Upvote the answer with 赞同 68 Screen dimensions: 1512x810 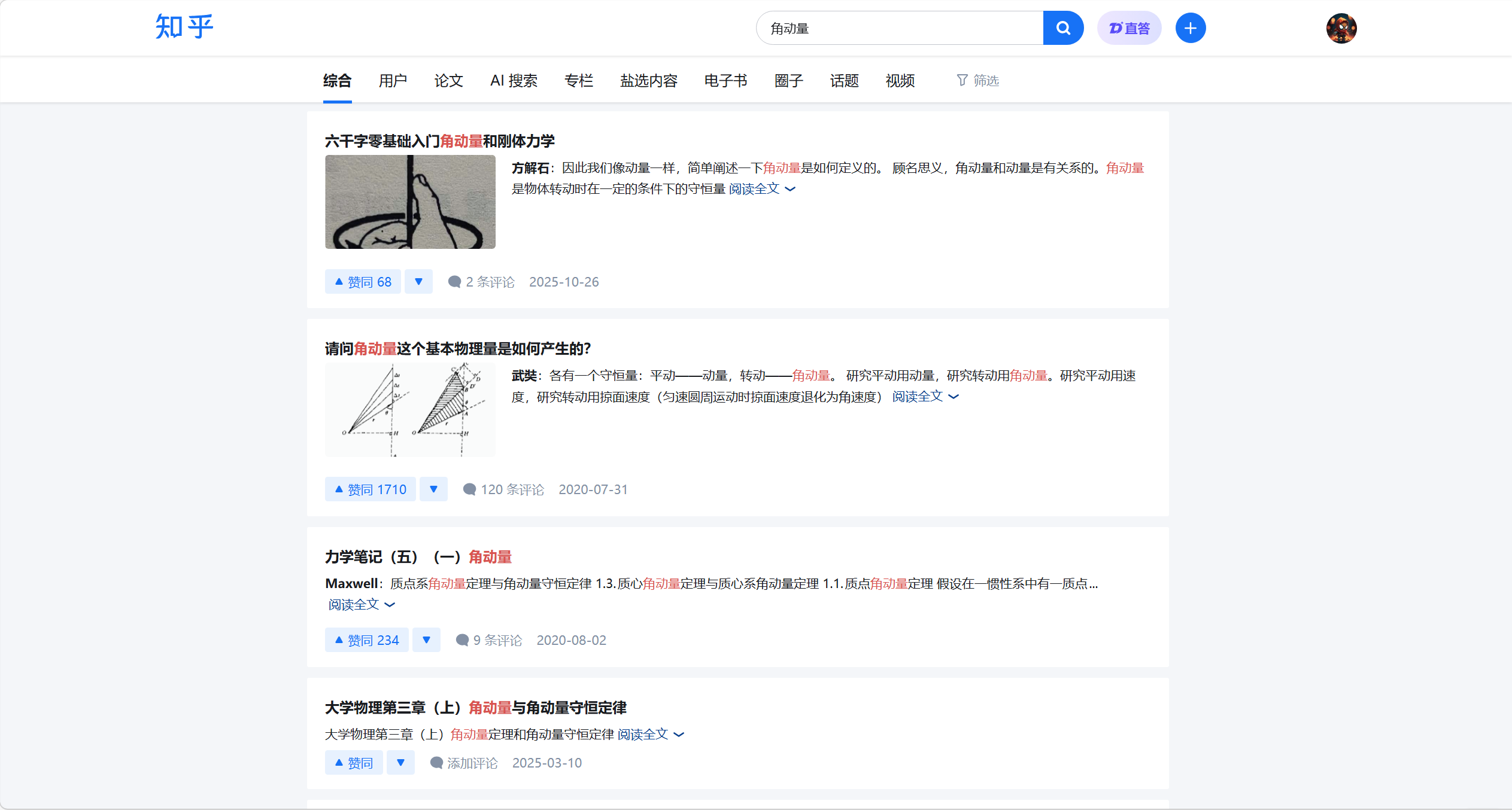click(363, 282)
